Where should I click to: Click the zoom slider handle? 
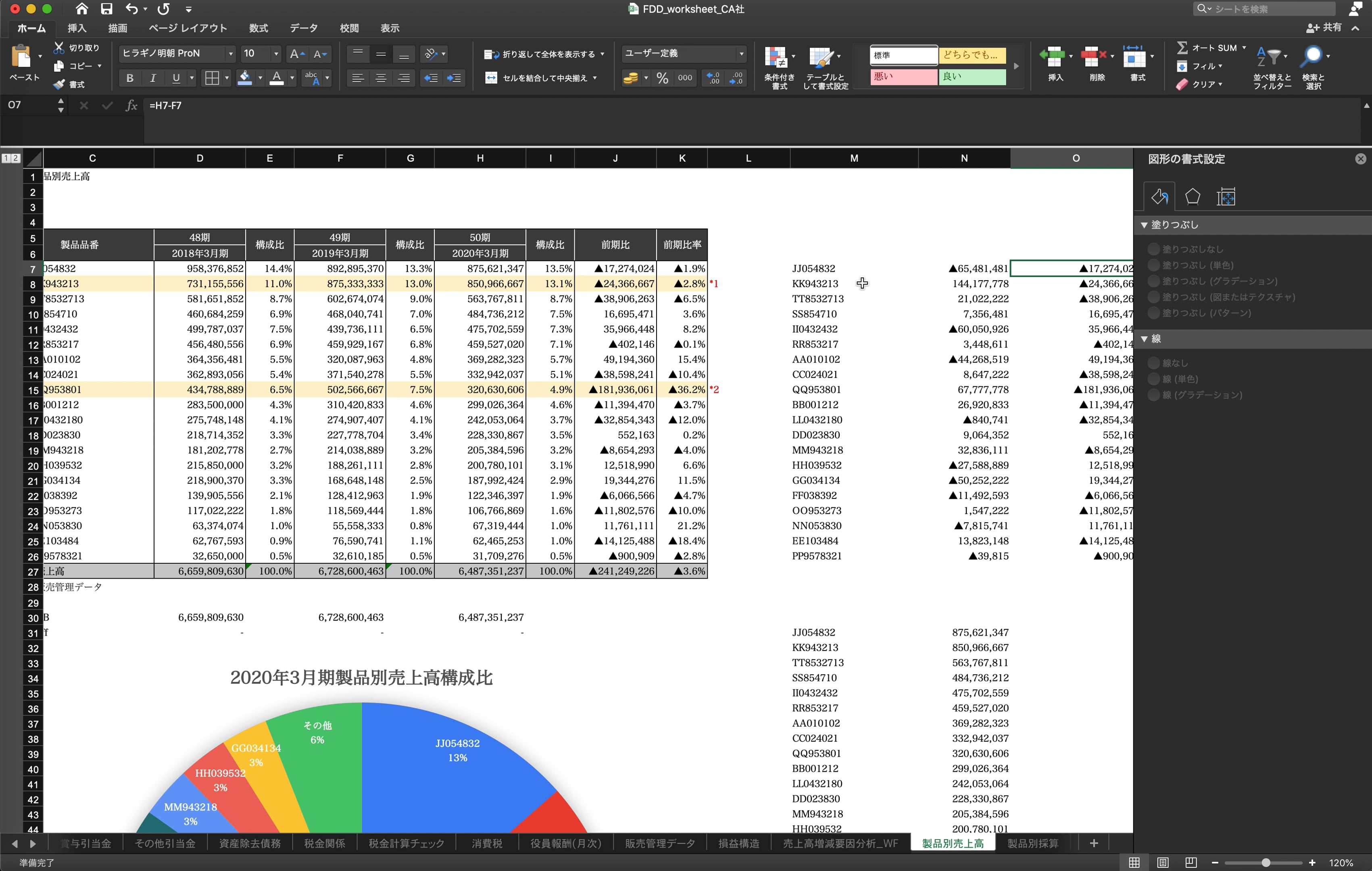(1266, 863)
